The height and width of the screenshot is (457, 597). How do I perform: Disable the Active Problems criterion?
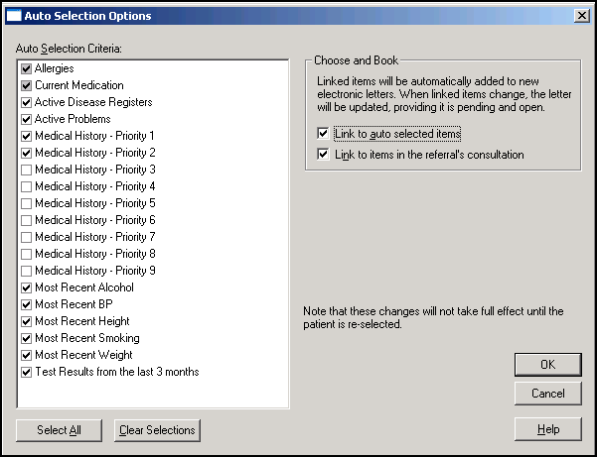(26, 119)
